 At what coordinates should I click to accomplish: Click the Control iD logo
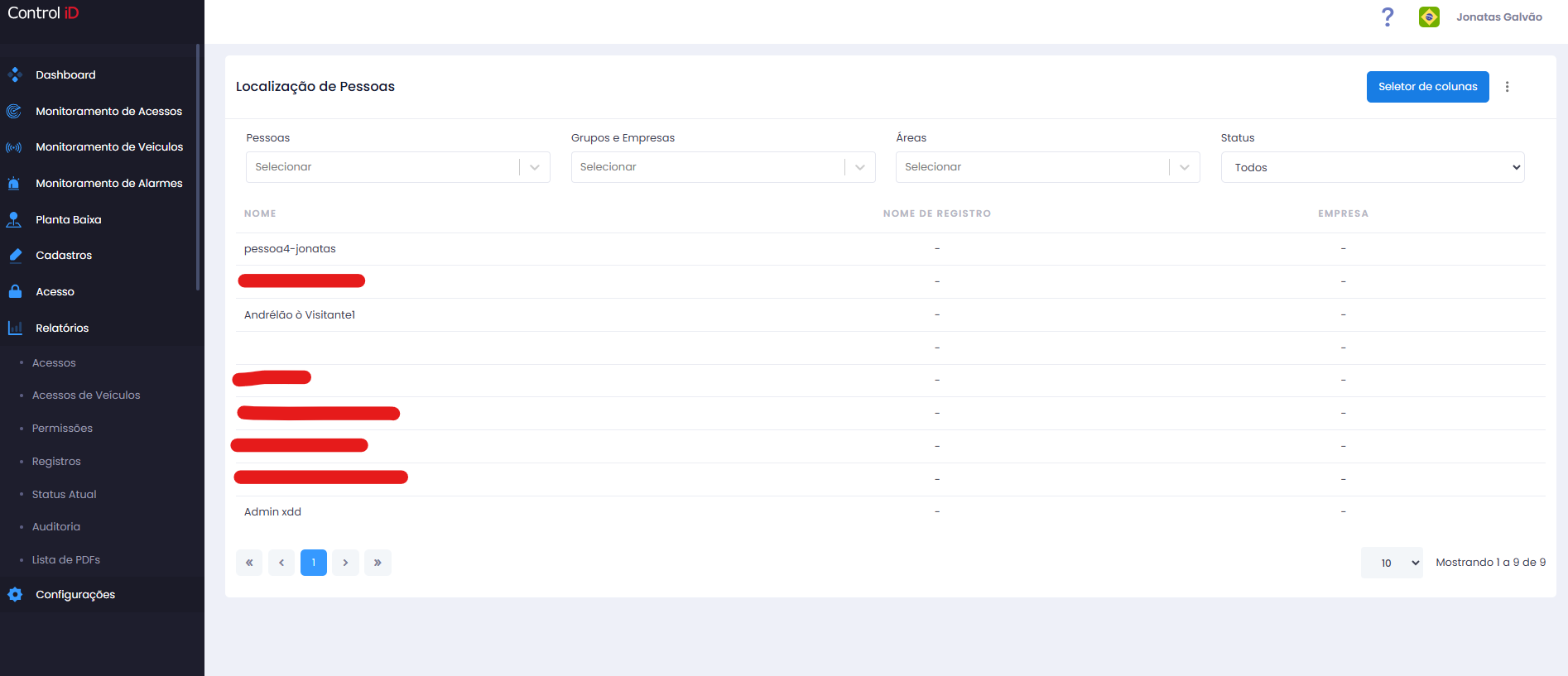[x=43, y=13]
